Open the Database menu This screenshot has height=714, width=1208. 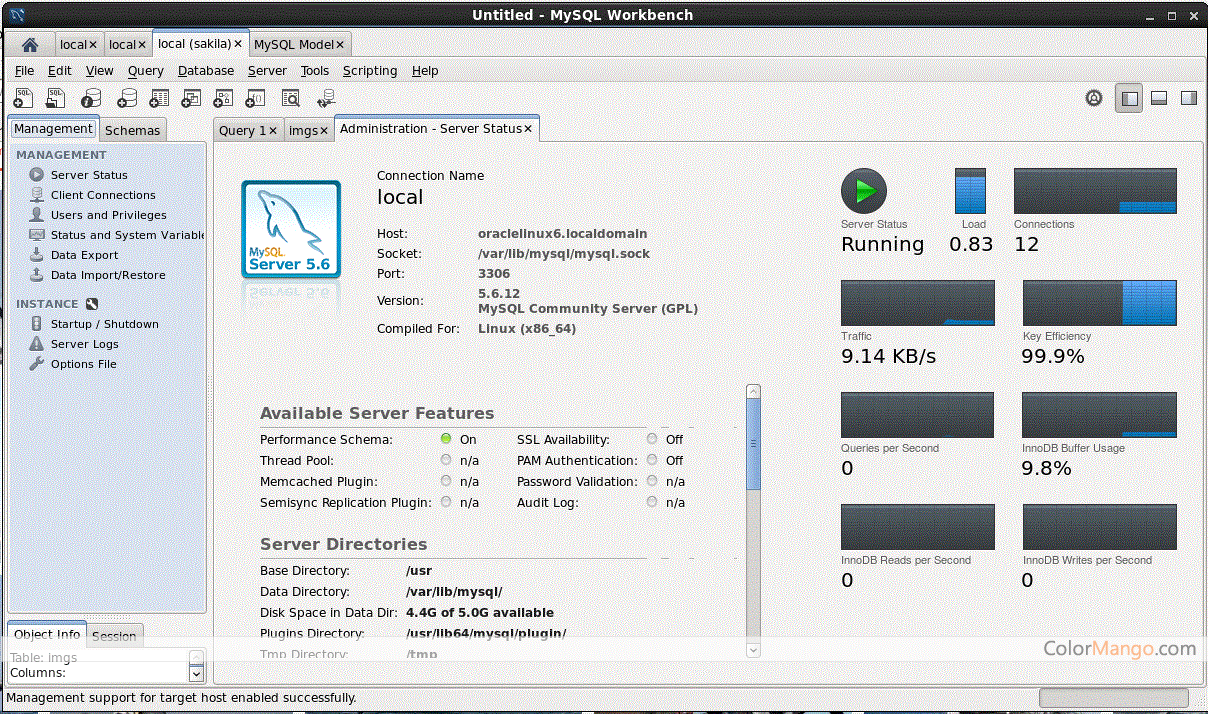click(205, 71)
